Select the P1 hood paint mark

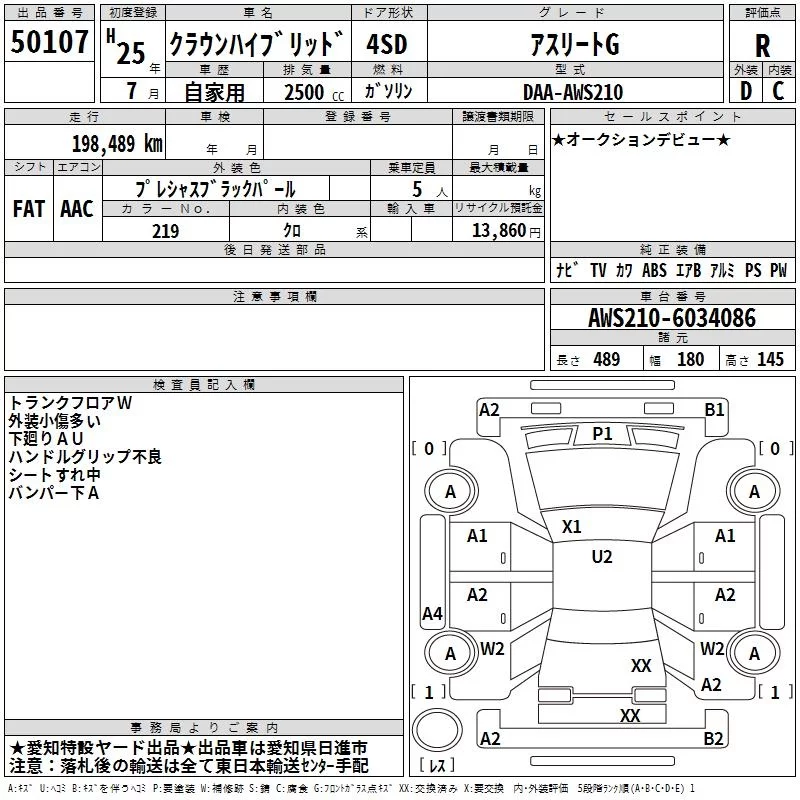602,434
